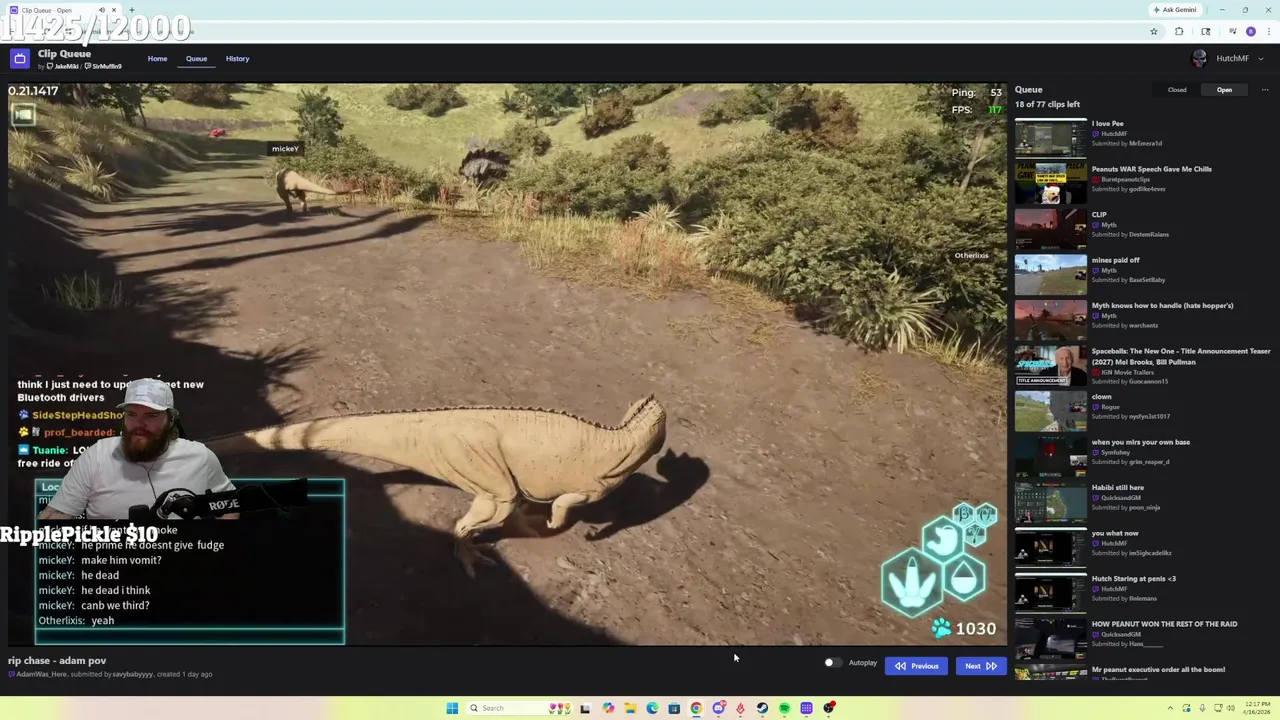Open Steam from the taskbar
Image resolution: width=1280 pixels, height=720 pixels.
click(x=762, y=708)
